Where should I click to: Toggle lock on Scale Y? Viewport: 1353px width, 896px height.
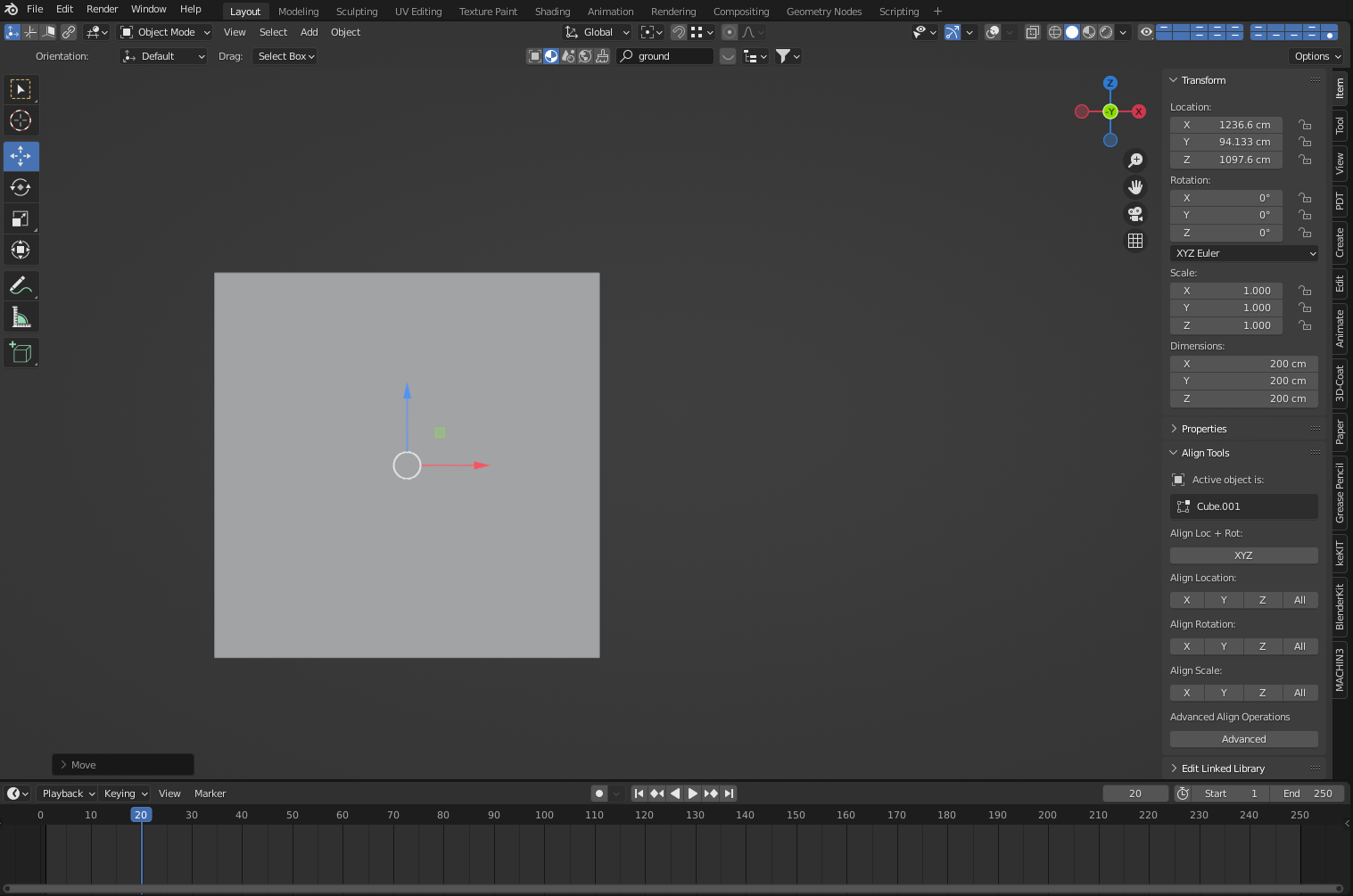[x=1305, y=308]
